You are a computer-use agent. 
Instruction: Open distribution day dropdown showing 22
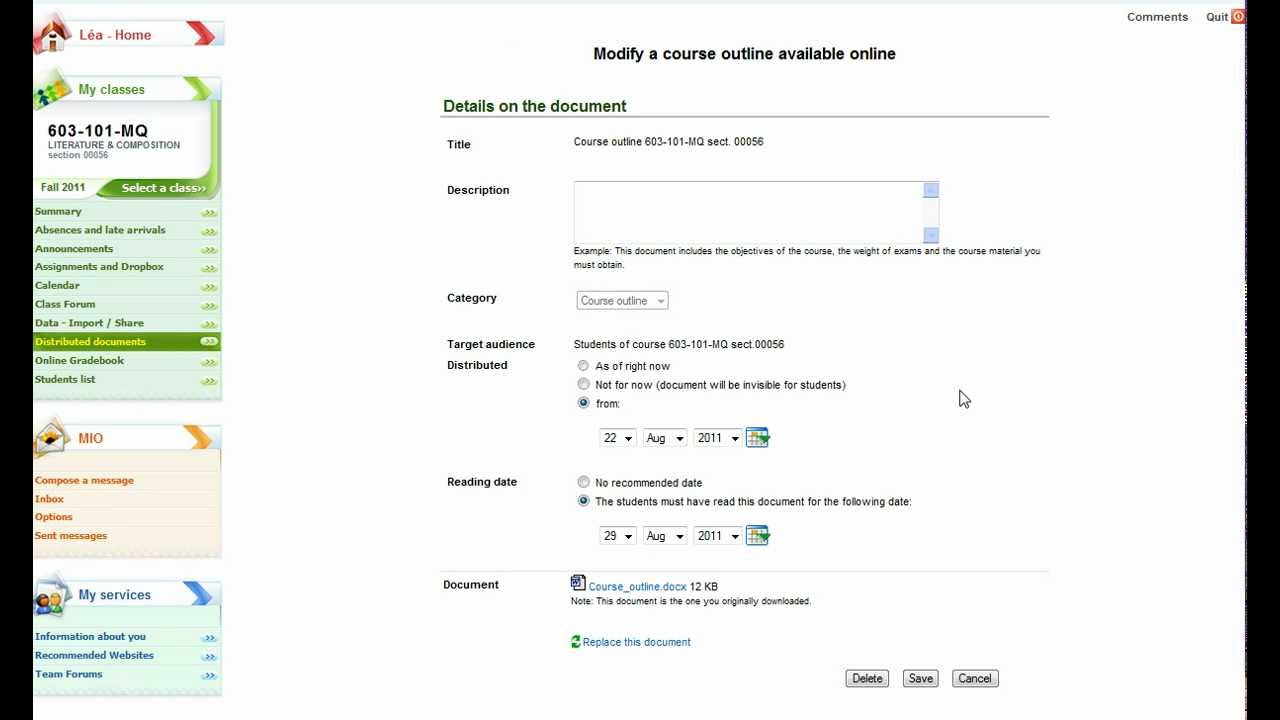point(617,438)
